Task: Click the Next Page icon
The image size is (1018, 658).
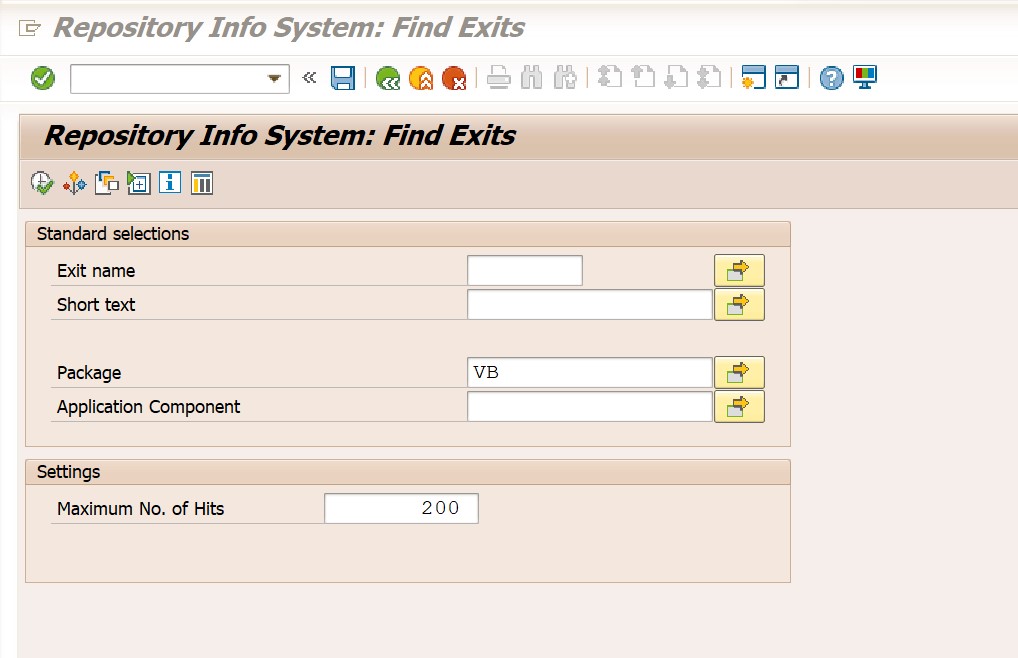Action: (676, 77)
